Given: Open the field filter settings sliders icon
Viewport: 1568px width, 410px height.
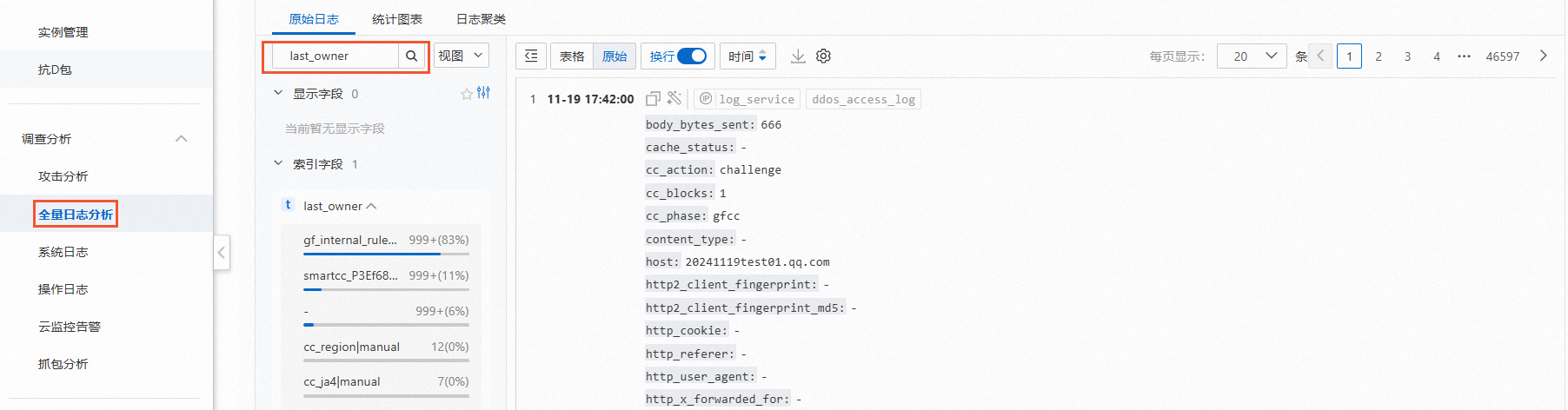Looking at the screenshot, I should click(483, 93).
